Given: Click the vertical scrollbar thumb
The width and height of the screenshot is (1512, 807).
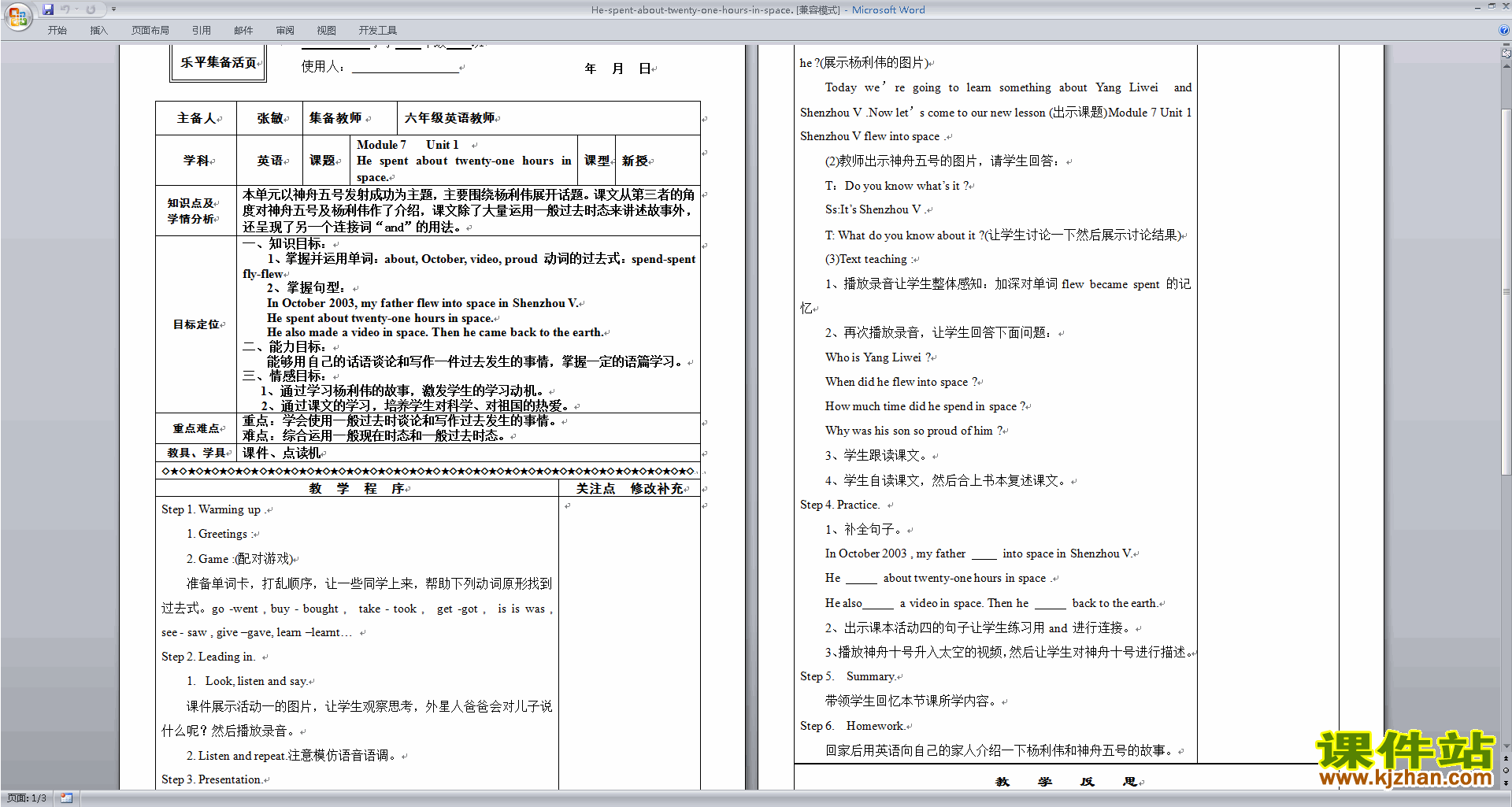Looking at the screenshot, I should point(1506,291).
